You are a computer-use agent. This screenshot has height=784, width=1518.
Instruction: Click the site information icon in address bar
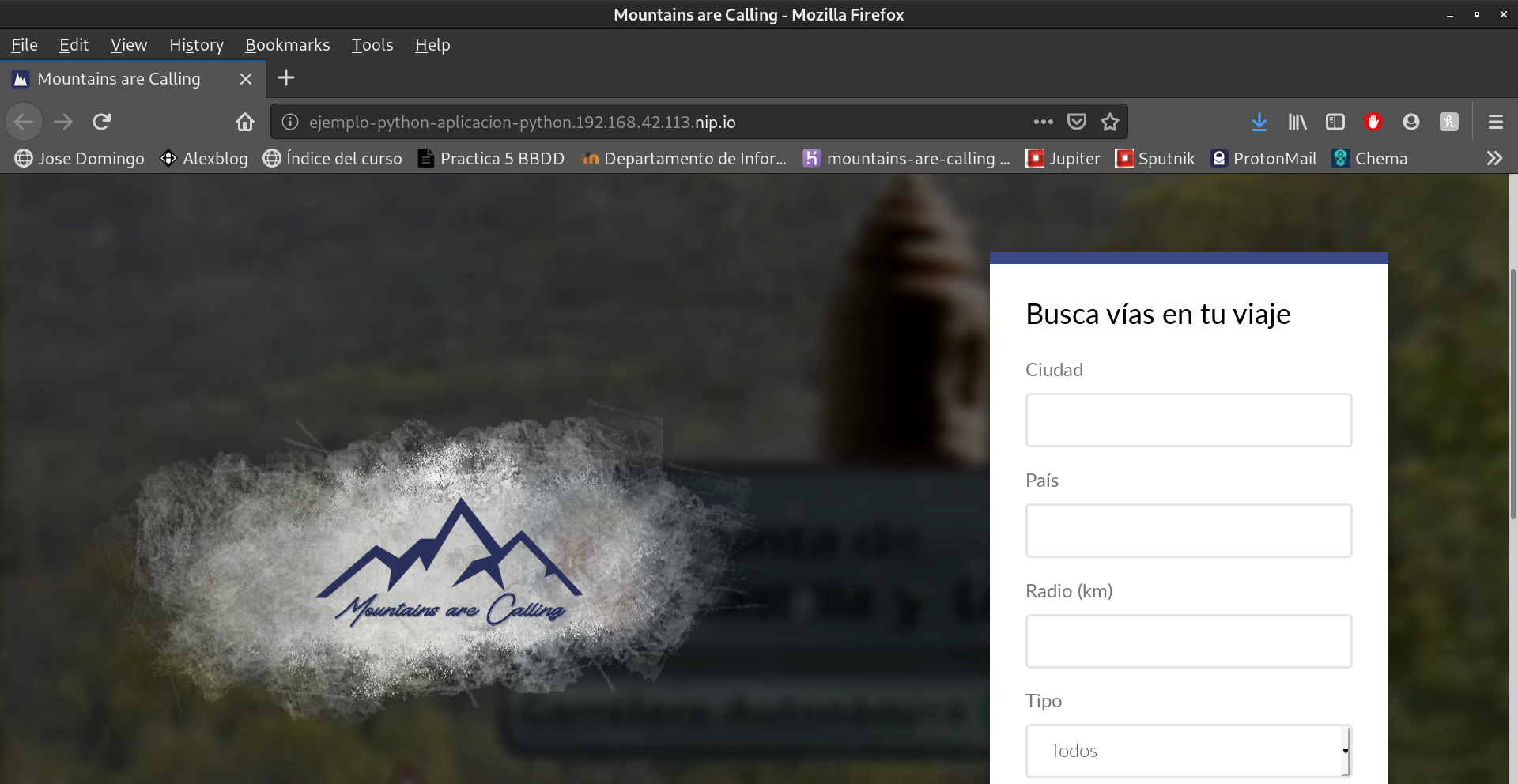click(290, 122)
